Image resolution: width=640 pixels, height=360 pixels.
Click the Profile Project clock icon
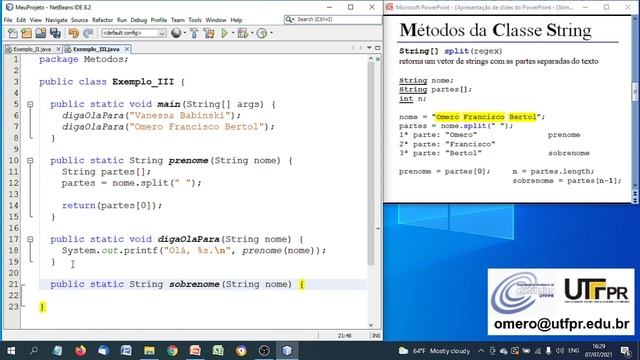pos(262,33)
